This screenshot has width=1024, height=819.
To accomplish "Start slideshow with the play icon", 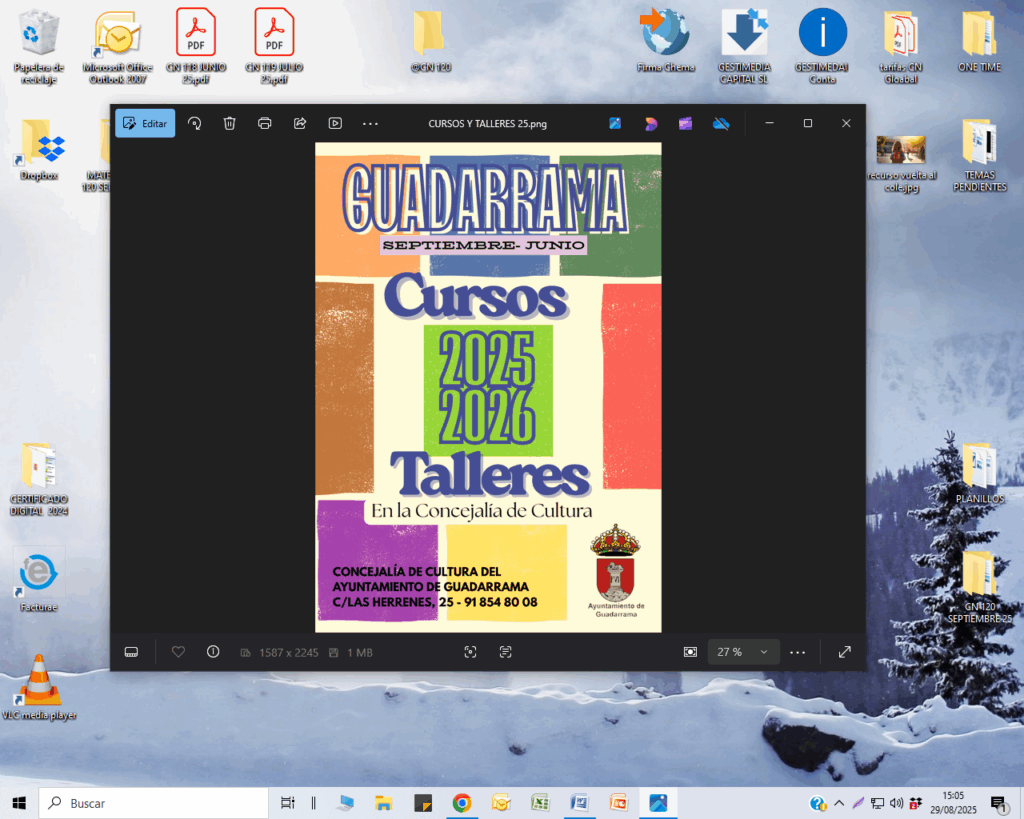I will pyautogui.click(x=335, y=123).
